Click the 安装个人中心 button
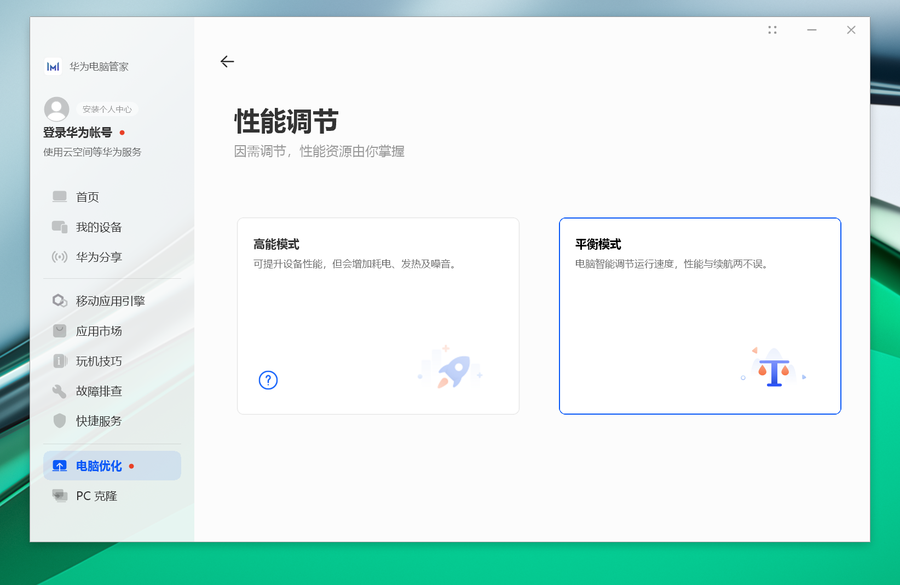900x585 pixels. coord(107,109)
